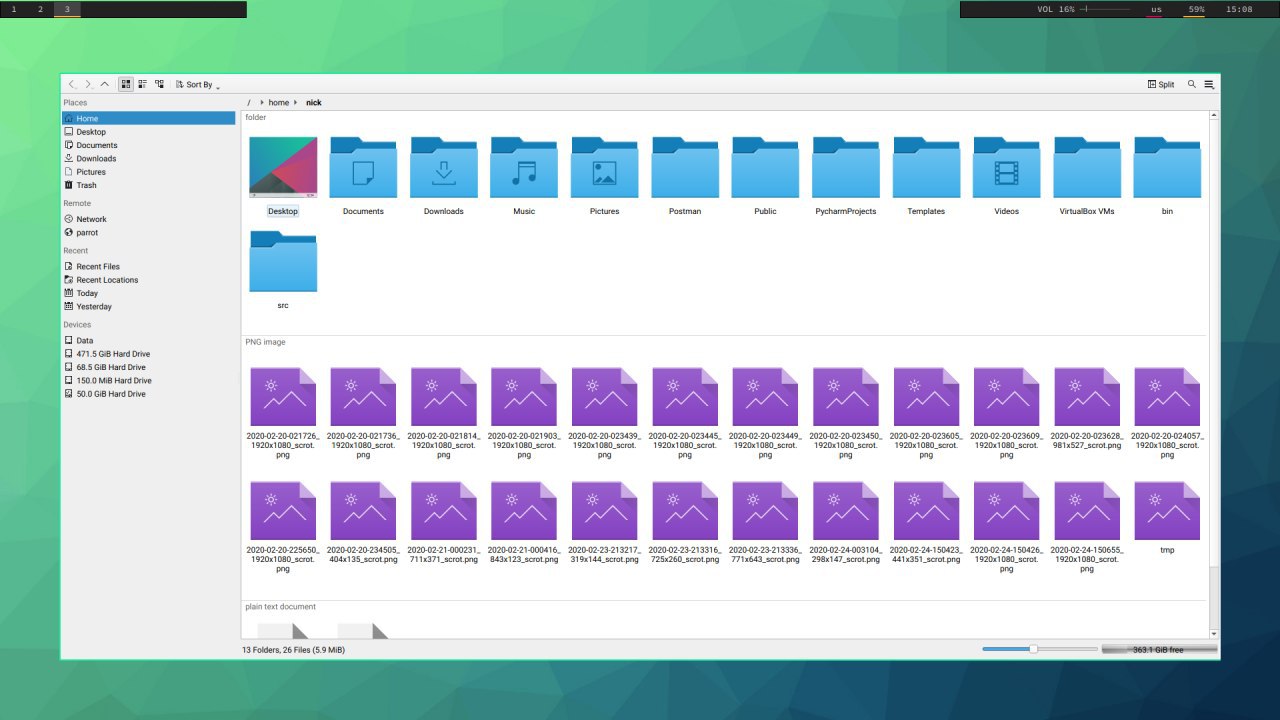Select the PycharmProjects folder icon
Viewport: 1280px width, 720px height.
click(x=846, y=168)
